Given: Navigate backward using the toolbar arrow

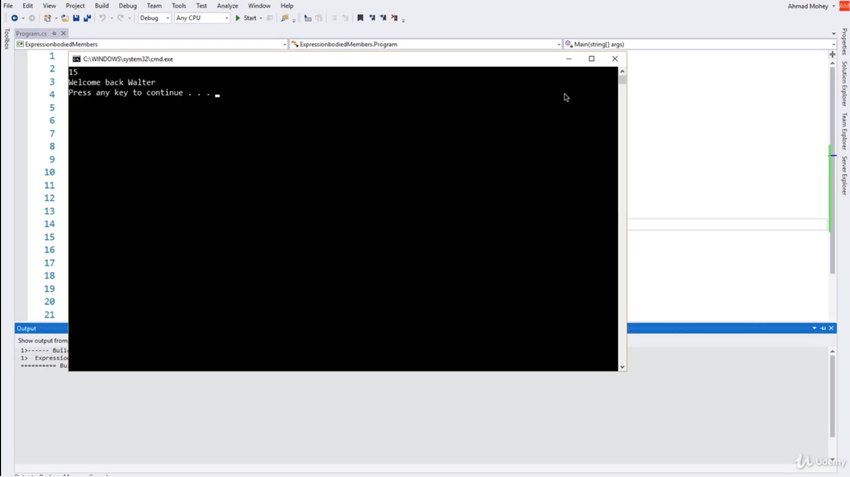Looking at the screenshot, I should pyautogui.click(x=15, y=18).
